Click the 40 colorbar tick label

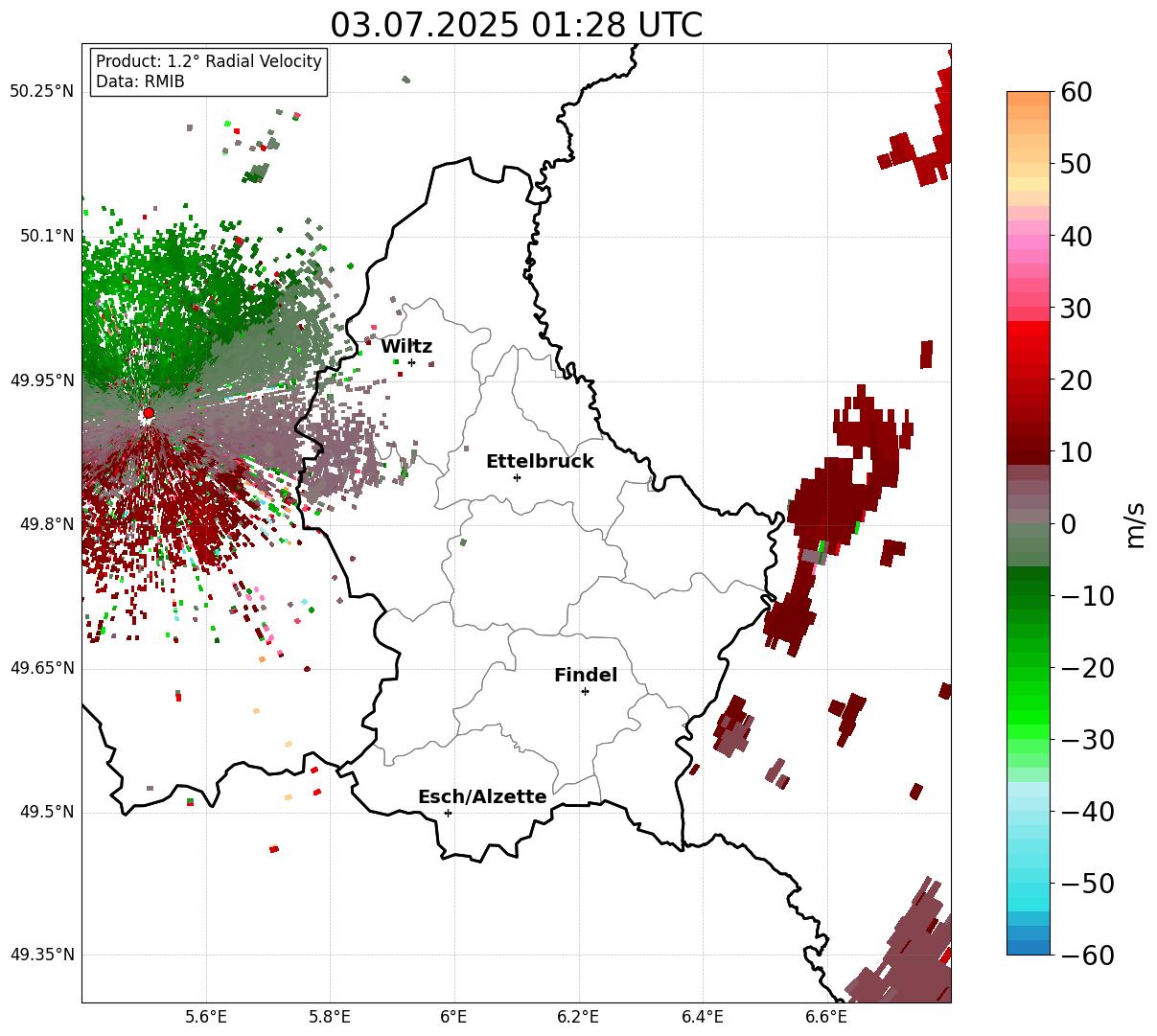coord(1076,236)
